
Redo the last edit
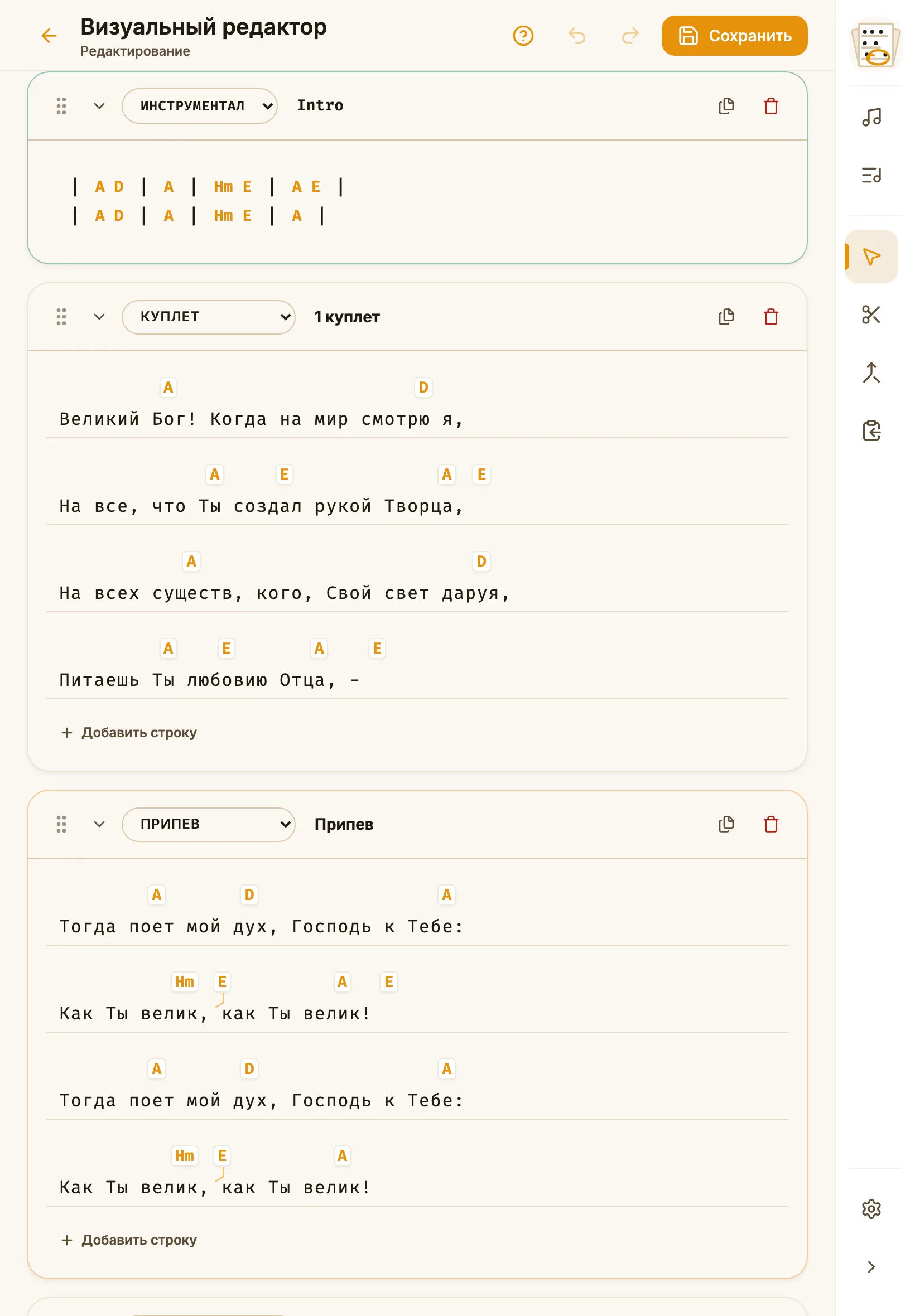point(630,36)
